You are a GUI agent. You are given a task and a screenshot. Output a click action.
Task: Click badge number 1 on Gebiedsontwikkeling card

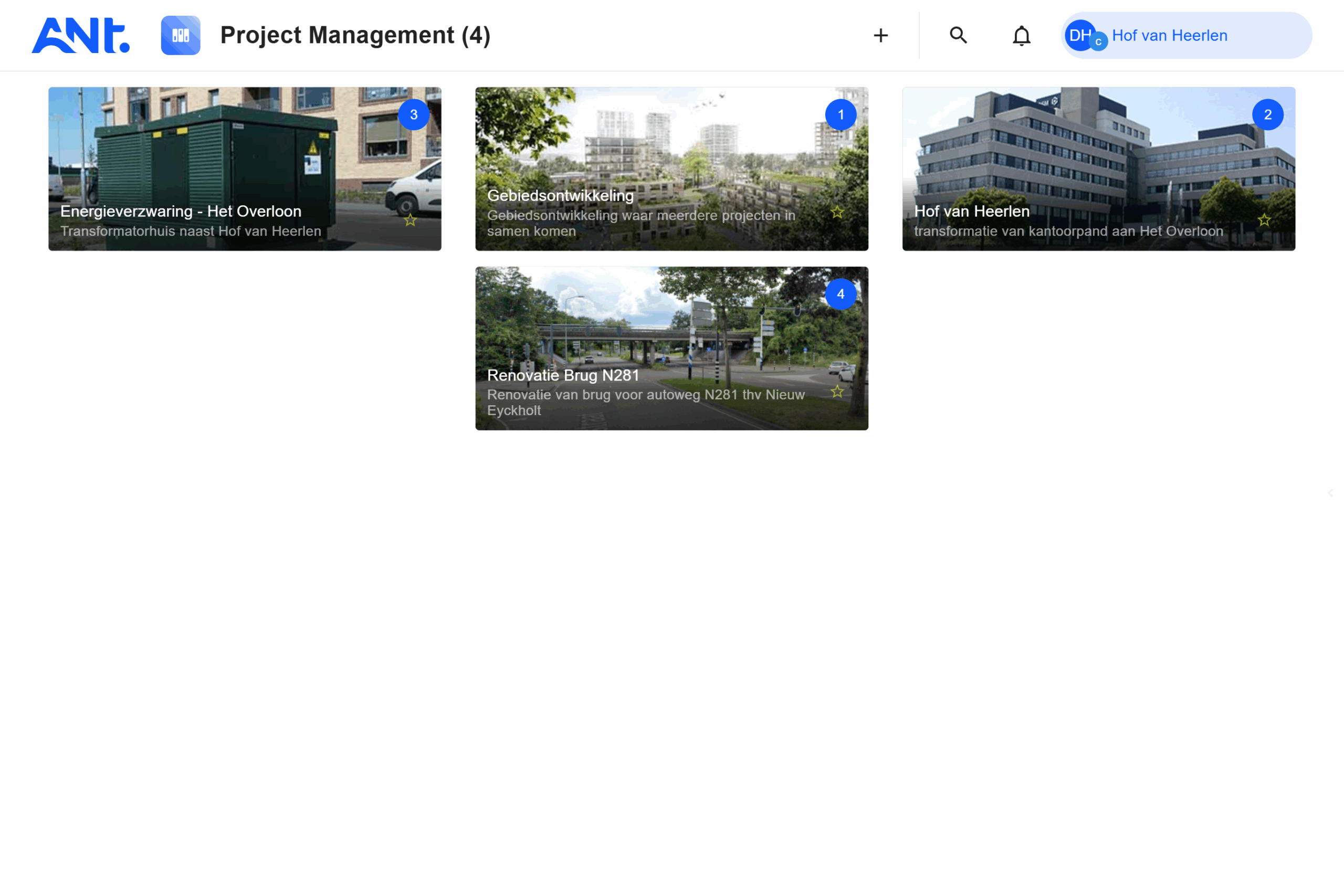point(841,115)
